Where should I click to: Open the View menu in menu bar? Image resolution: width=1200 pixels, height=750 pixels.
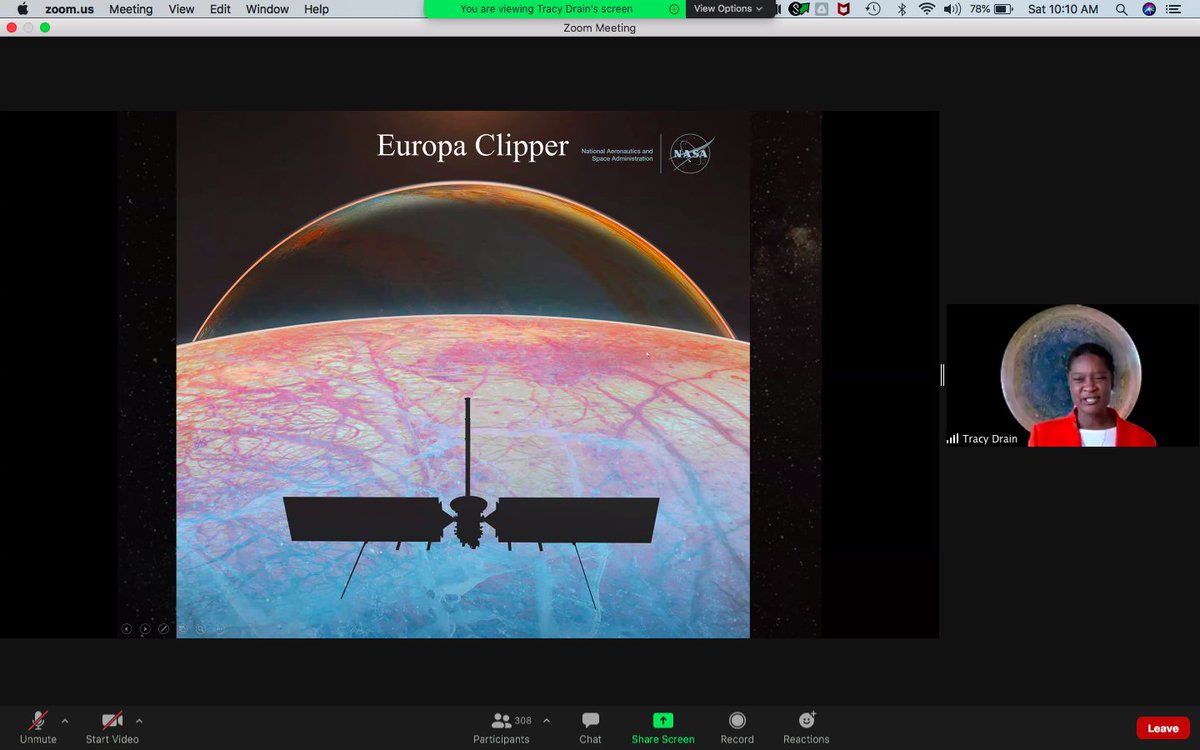pos(182,9)
